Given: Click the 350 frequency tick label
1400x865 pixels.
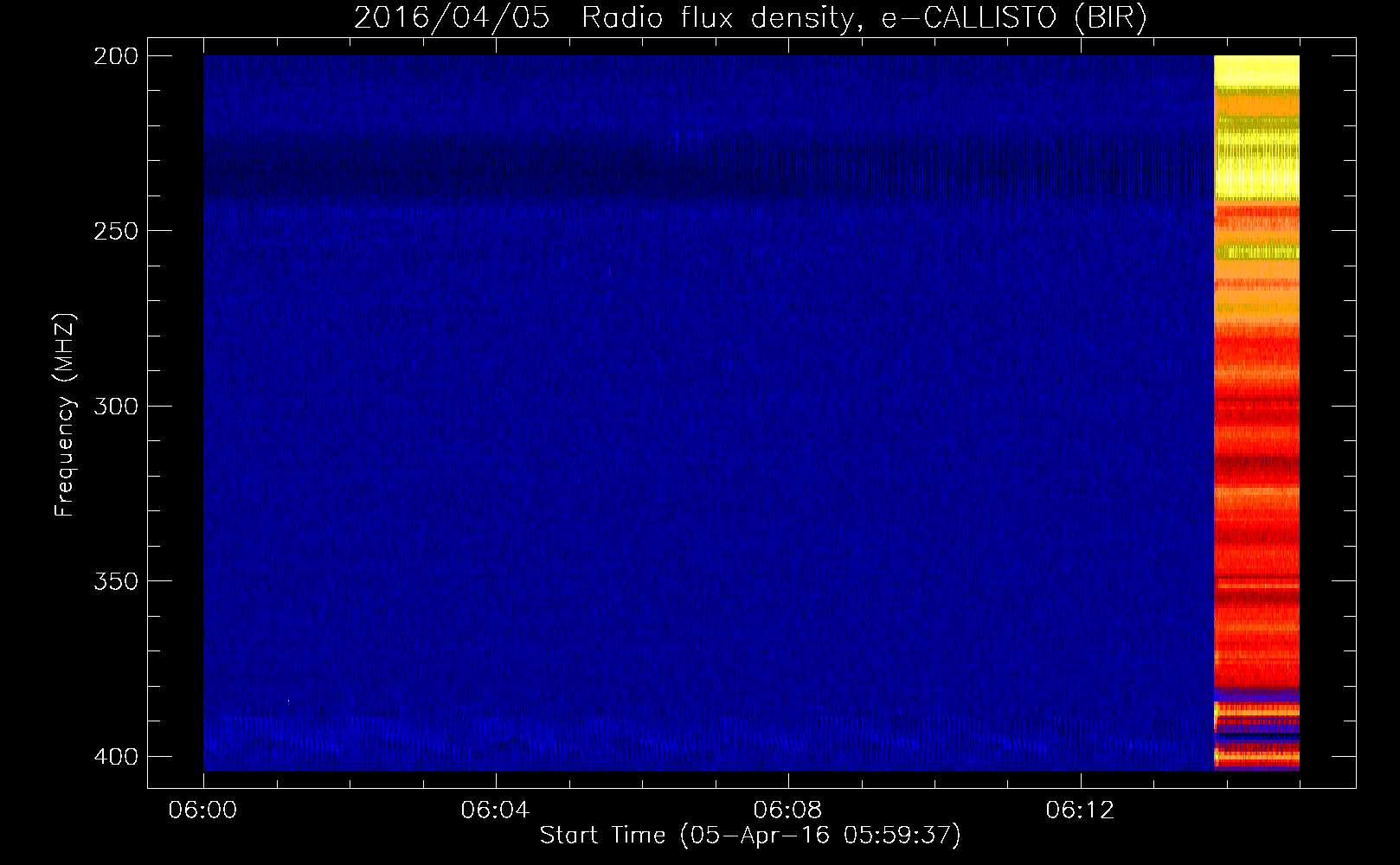Looking at the screenshot, I should (115, 580).
